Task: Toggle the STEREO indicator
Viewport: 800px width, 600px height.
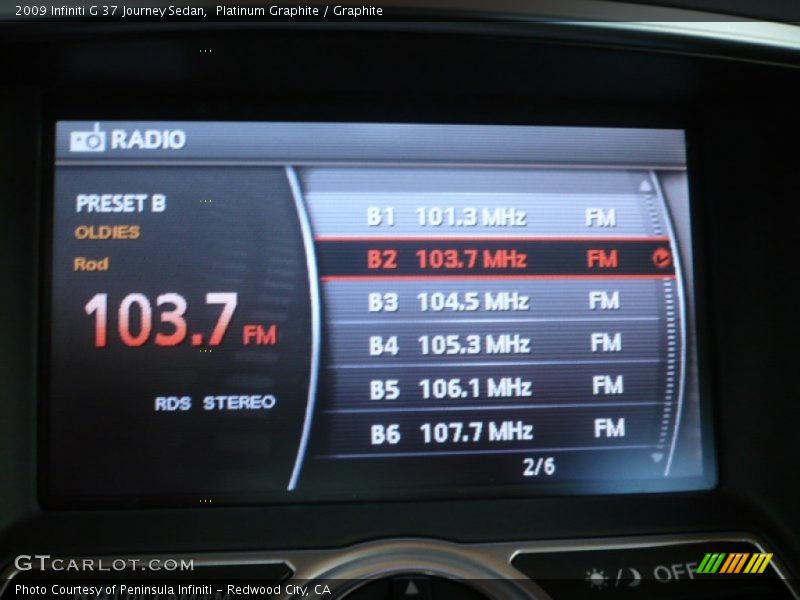Action: (x=238, y=404)
